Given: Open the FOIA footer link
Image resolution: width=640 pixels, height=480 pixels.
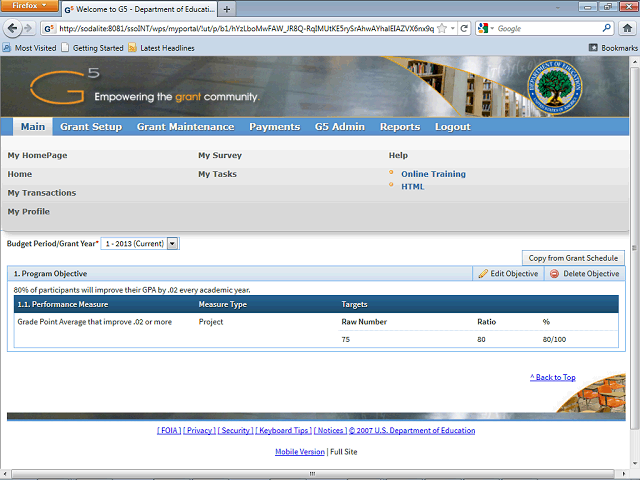Looking at the screenshot, I should pos(169,430).
